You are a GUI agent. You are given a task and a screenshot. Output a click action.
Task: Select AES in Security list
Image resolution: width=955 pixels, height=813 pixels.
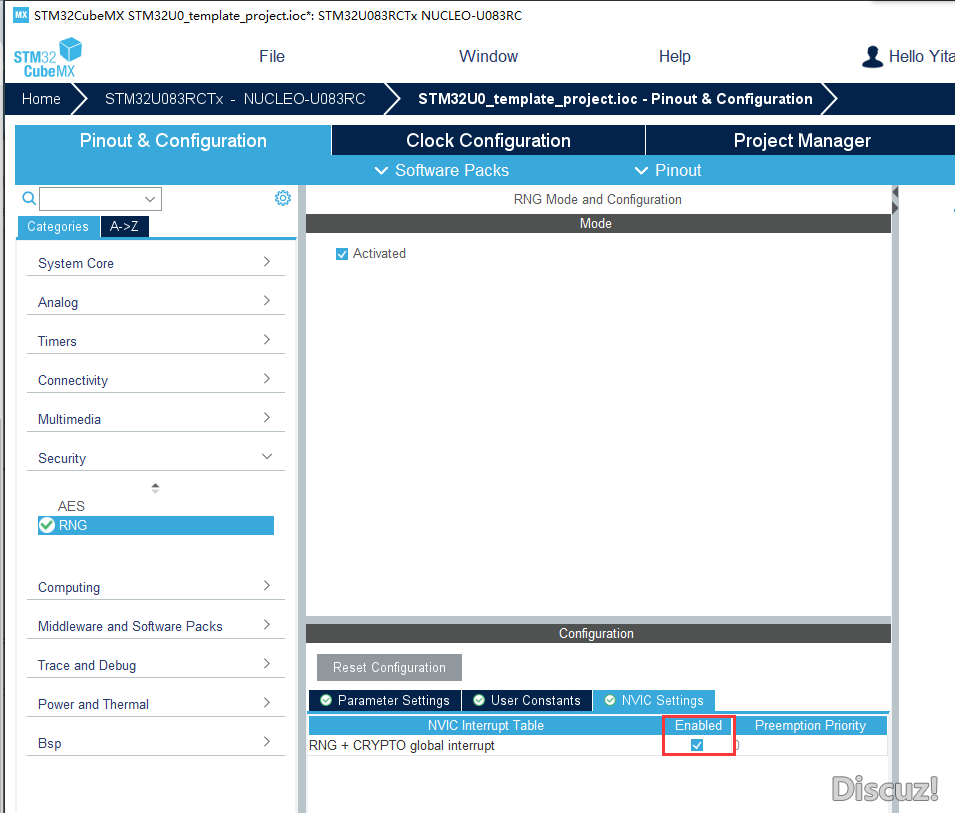[71, 506]
